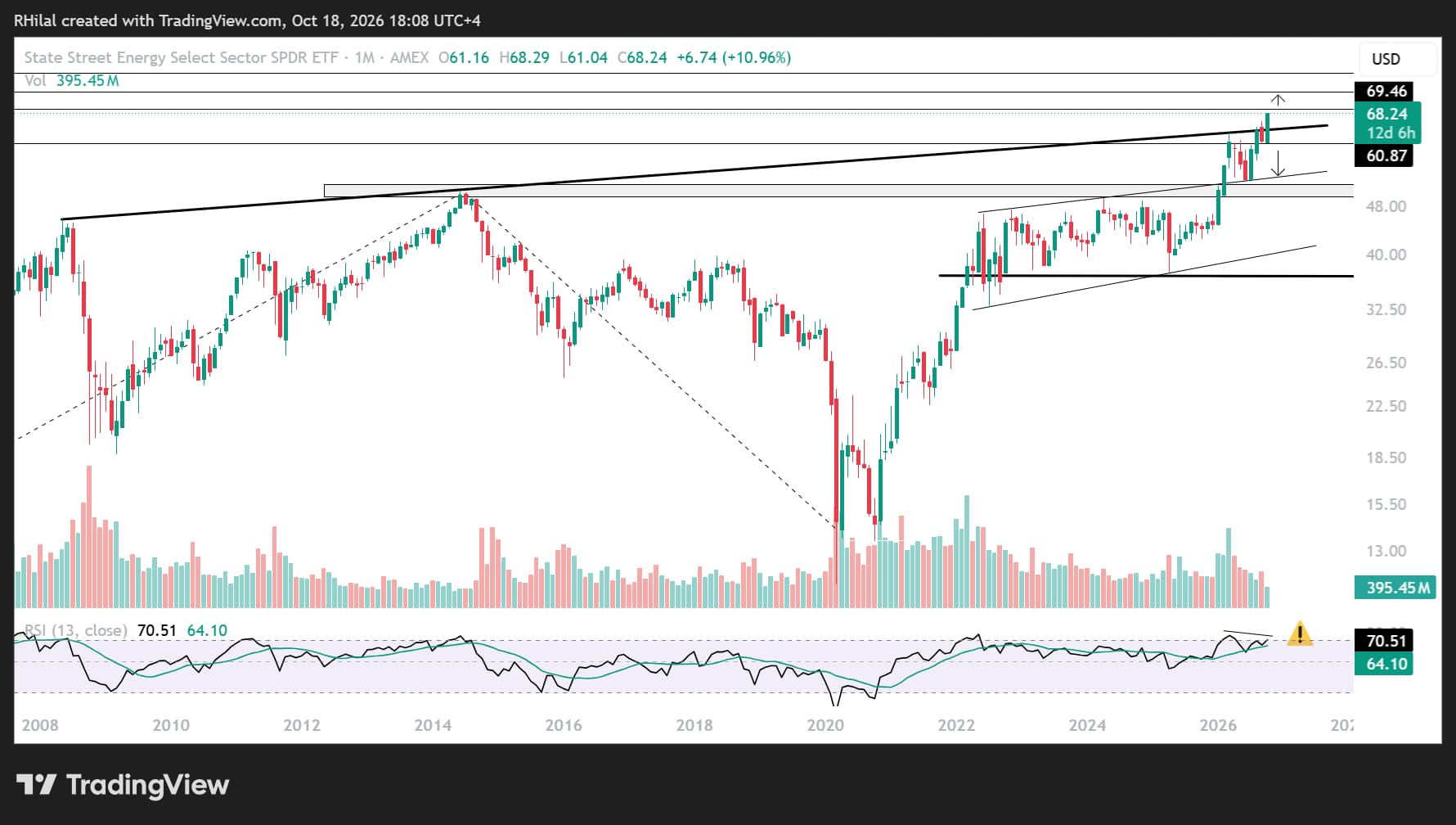Click the 18.50 price axis label
This screenshot has height=825, width=1456.
click(x=1386, y=458)
